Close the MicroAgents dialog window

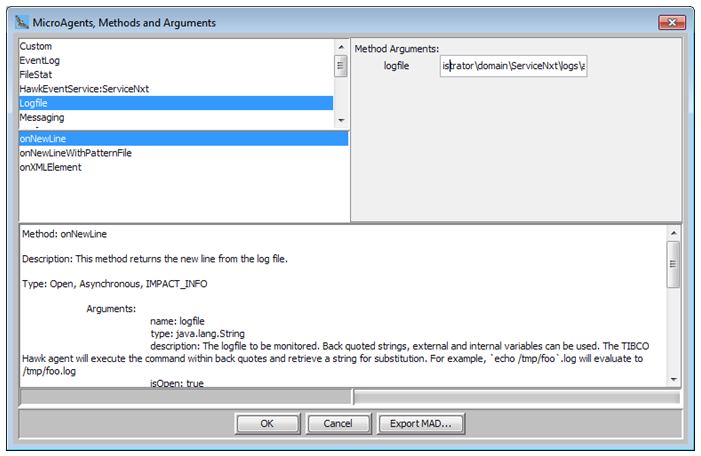coord(672,21)
